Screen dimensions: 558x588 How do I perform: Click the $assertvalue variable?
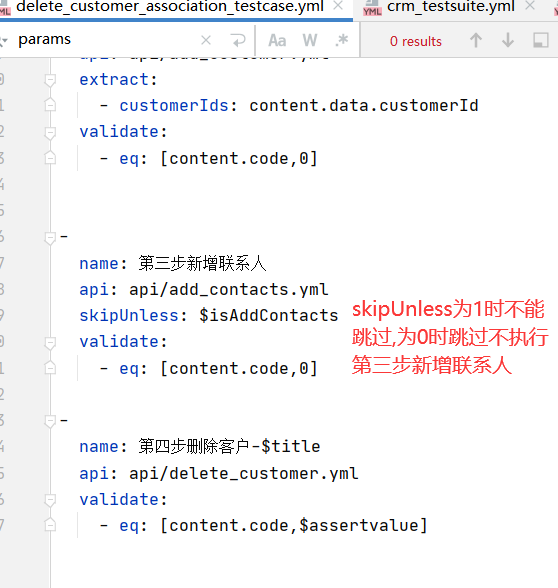tap(359, 525)
